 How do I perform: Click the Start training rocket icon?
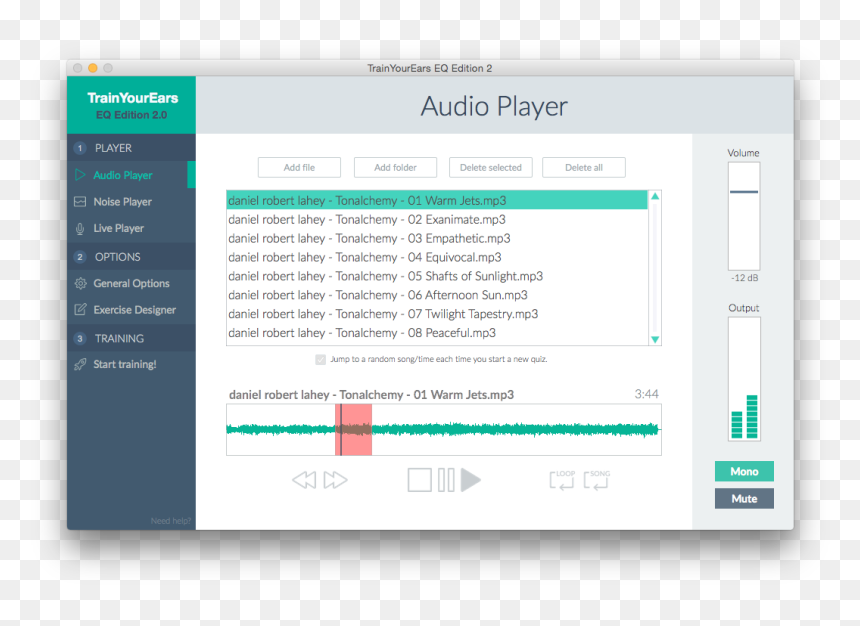pos(80,364)
